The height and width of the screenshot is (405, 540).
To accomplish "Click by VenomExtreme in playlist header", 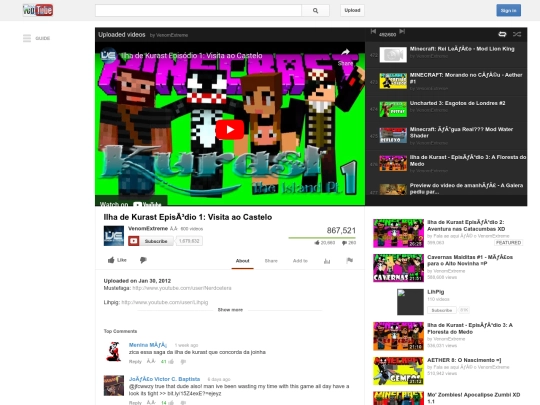I will click(x=169, y=35).
